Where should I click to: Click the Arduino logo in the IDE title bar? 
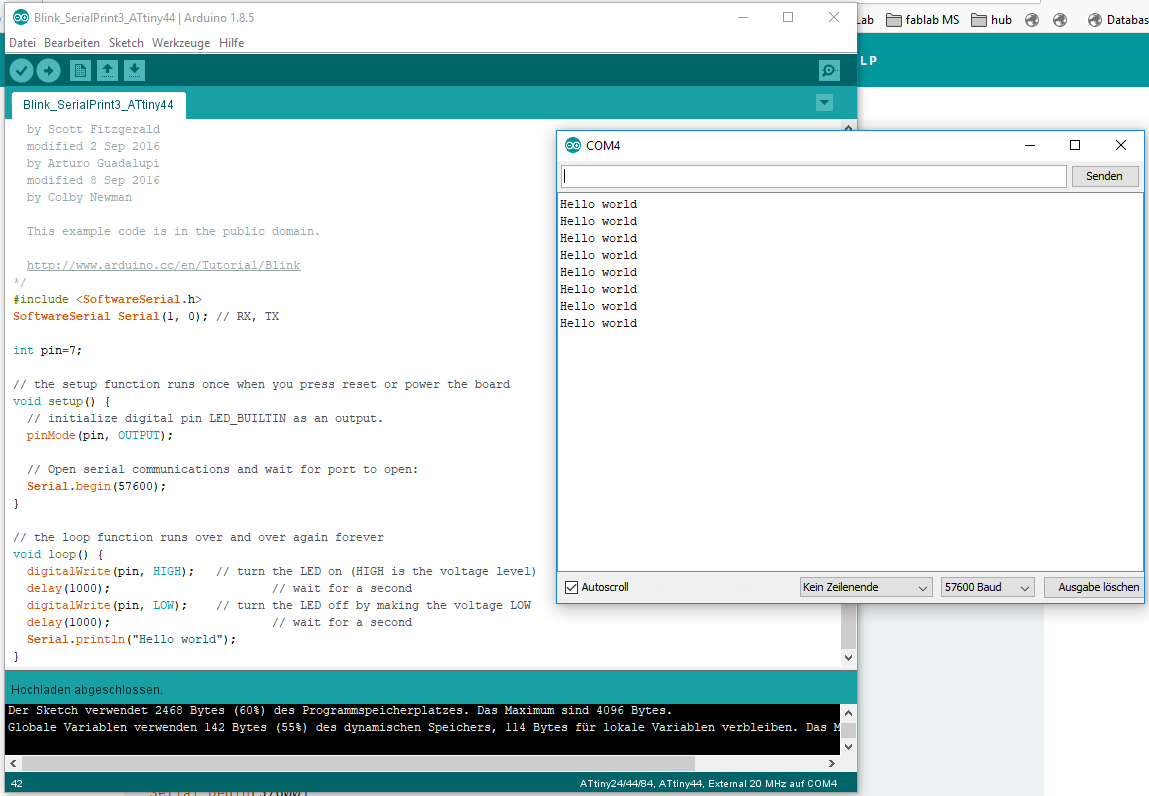click(21, 18)
